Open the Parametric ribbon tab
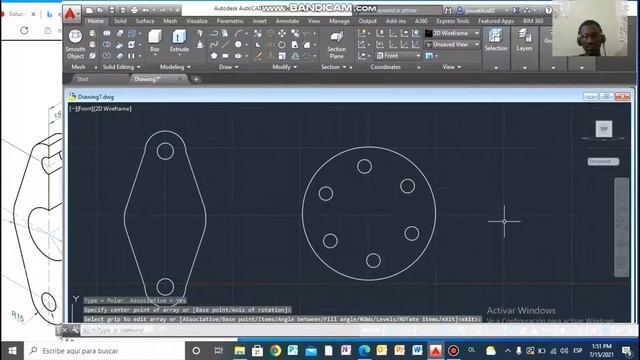The image size is (640, 360). tap(230, 21)
